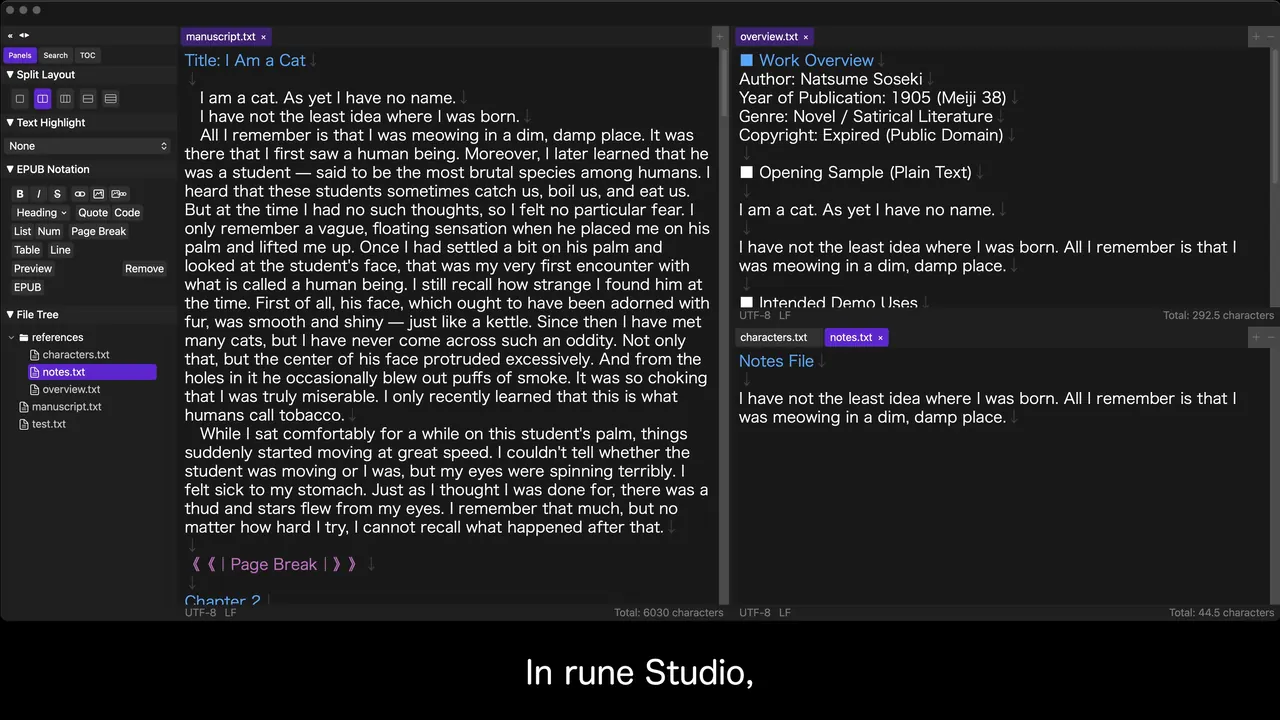Close the manuscript.txt tab
This screenshot has height=720, width=1280.
pos(264,37)
